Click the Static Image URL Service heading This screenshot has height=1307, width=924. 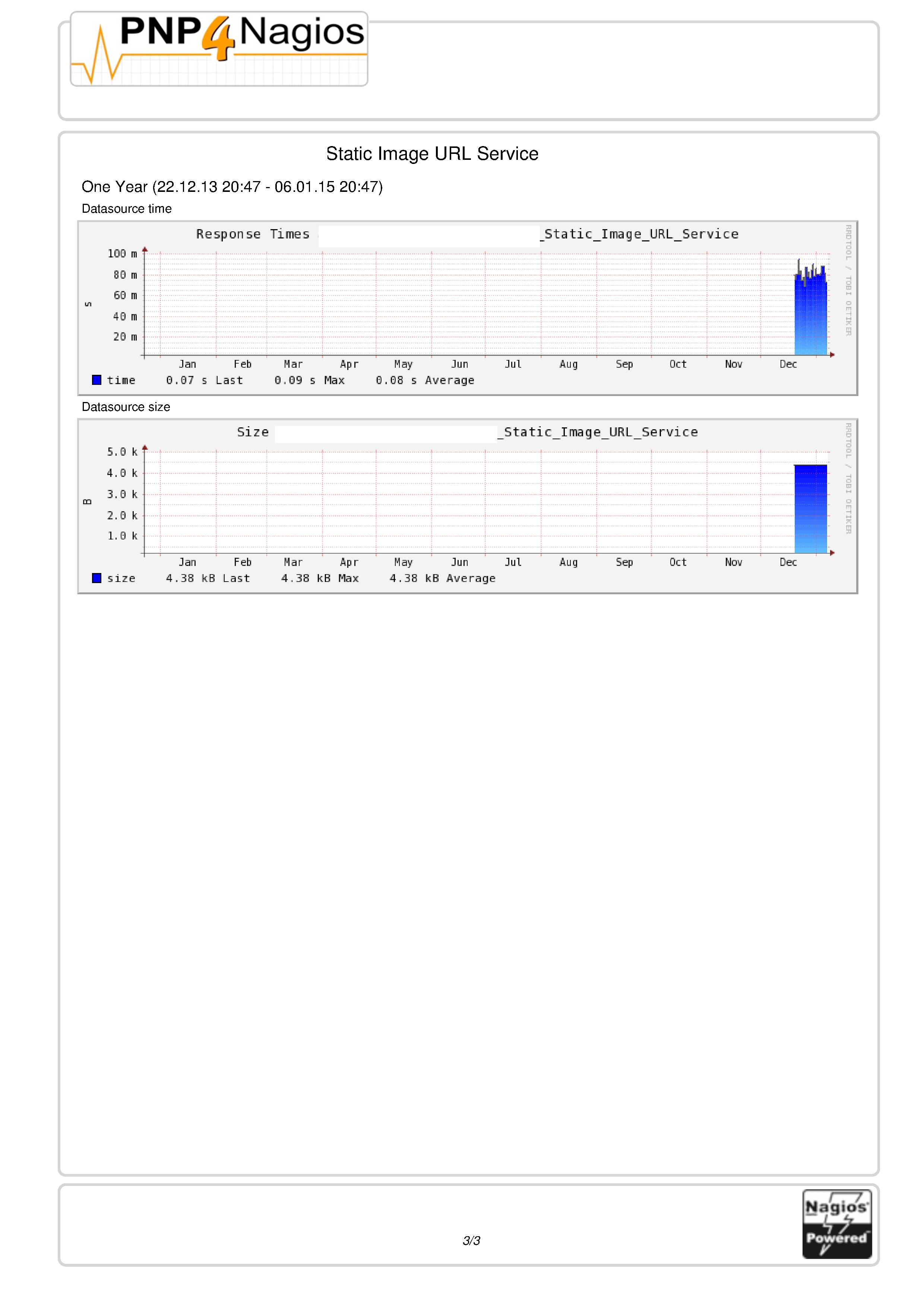(432, 154)
